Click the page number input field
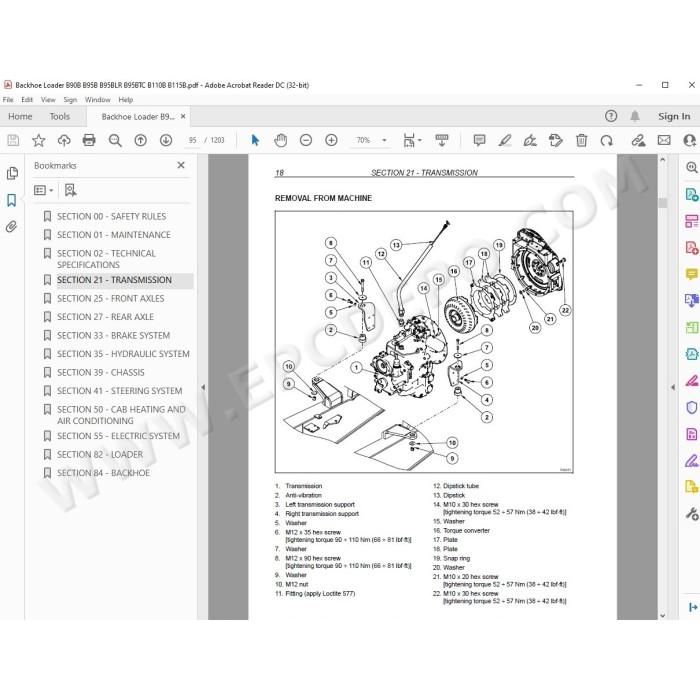The height and width of the screenshot is (700, 700). (192, 140)
